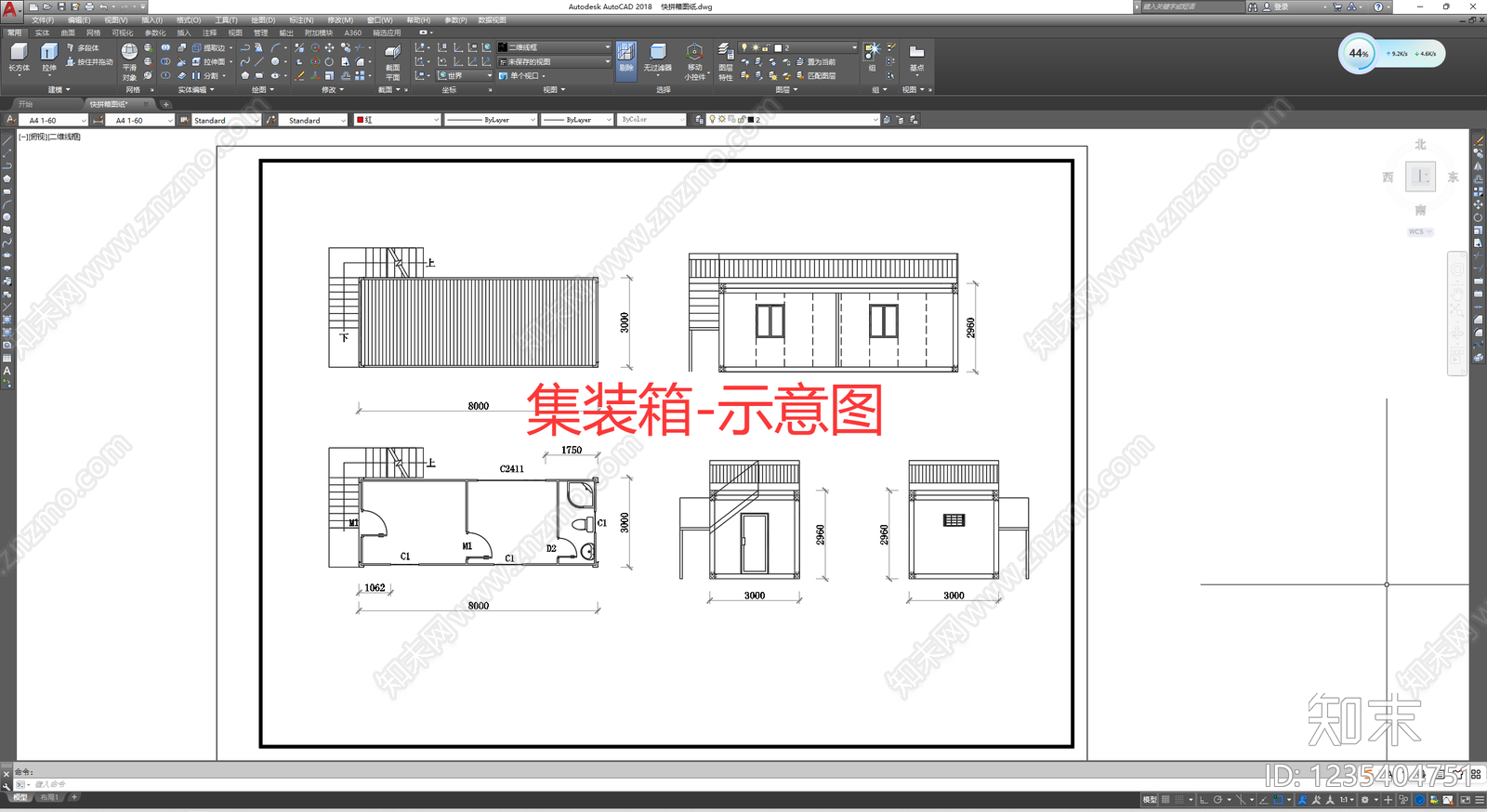
Task: Open the red (红) color selector
Action: coord(398,120)
